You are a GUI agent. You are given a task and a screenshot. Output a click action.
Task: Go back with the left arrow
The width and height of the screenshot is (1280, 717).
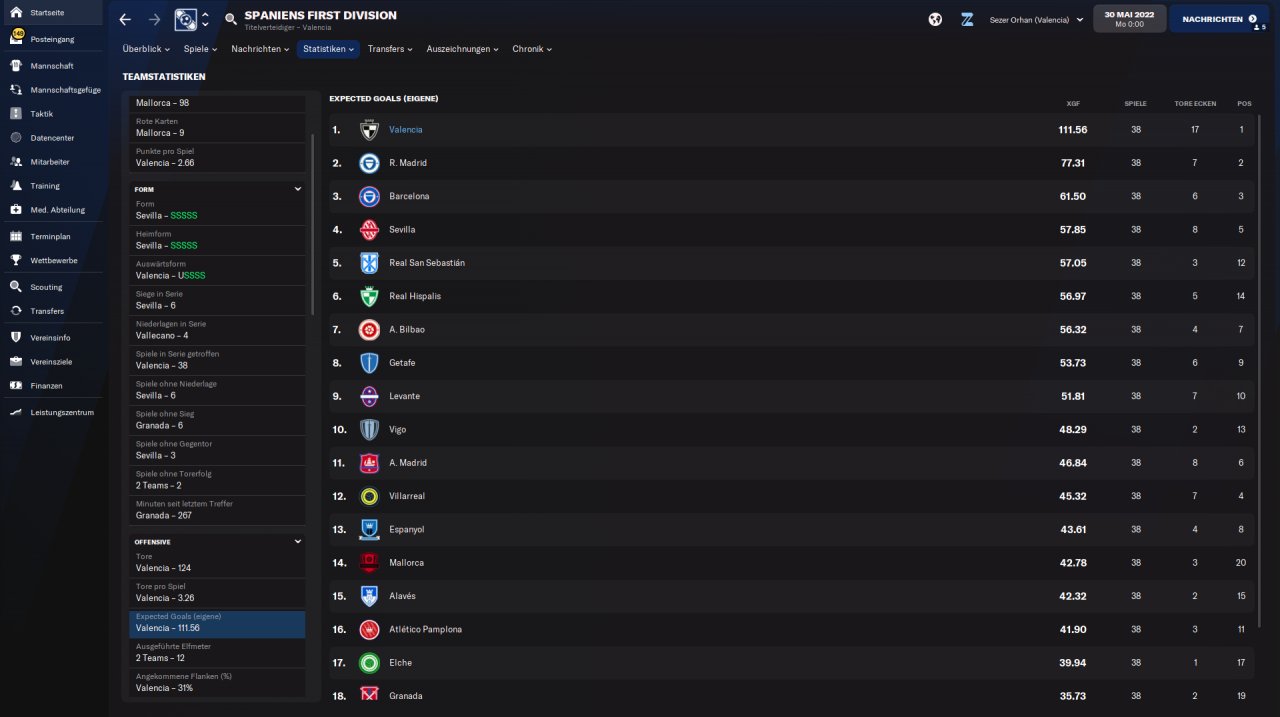pos(124,19)
